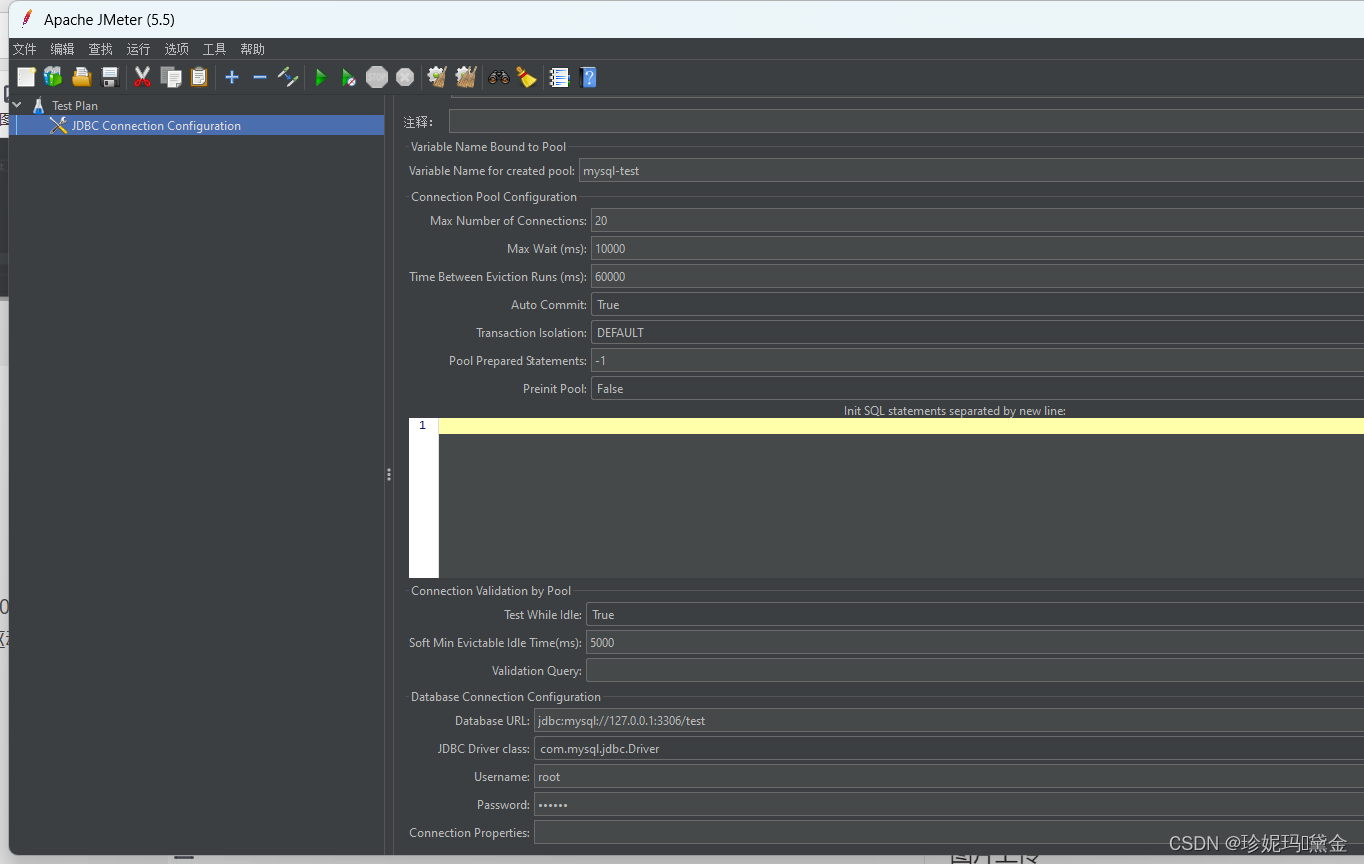The height and width of the screenshot is (864, 1364).
Task: Click the Init SQL statements editor line
Action: click(x=901, y=426)
